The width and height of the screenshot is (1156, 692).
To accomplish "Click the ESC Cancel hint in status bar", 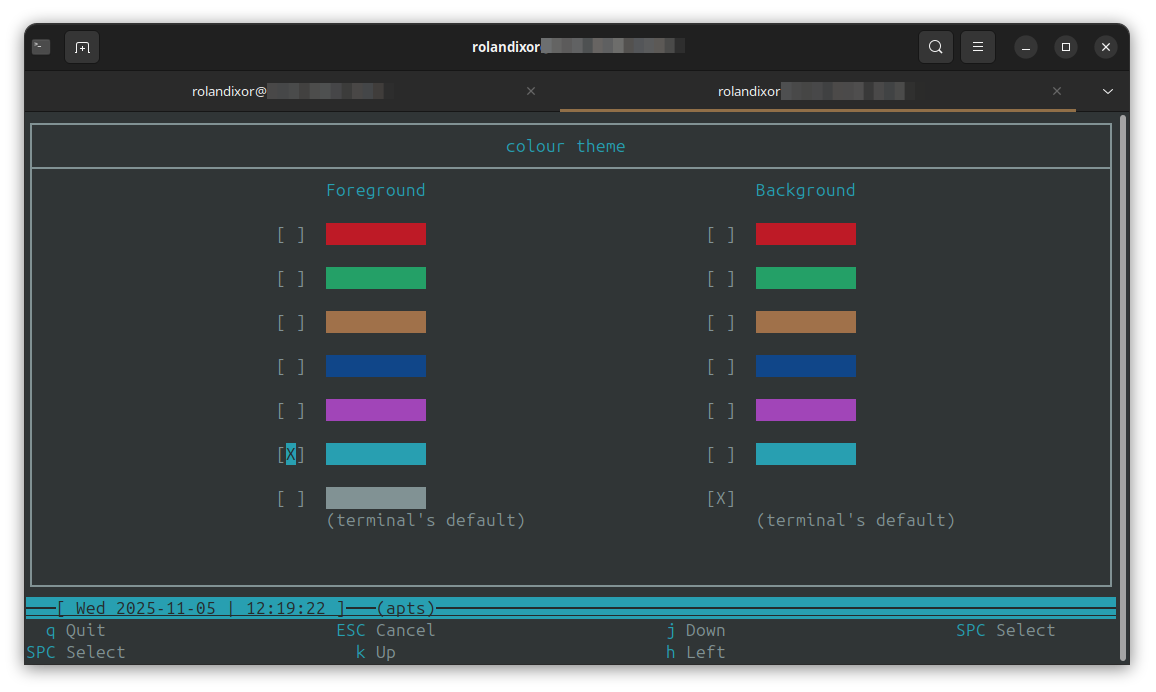I will click(x=385, y=630).
